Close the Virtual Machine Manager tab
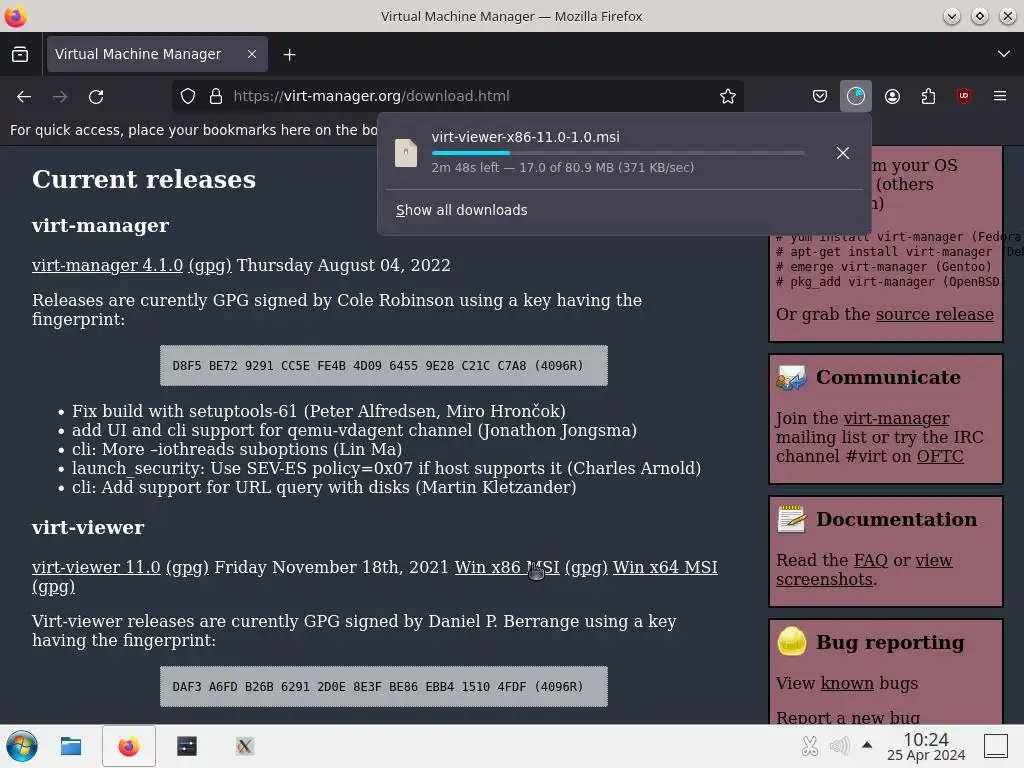This screenshot has width=1024, height=768. 251,54
